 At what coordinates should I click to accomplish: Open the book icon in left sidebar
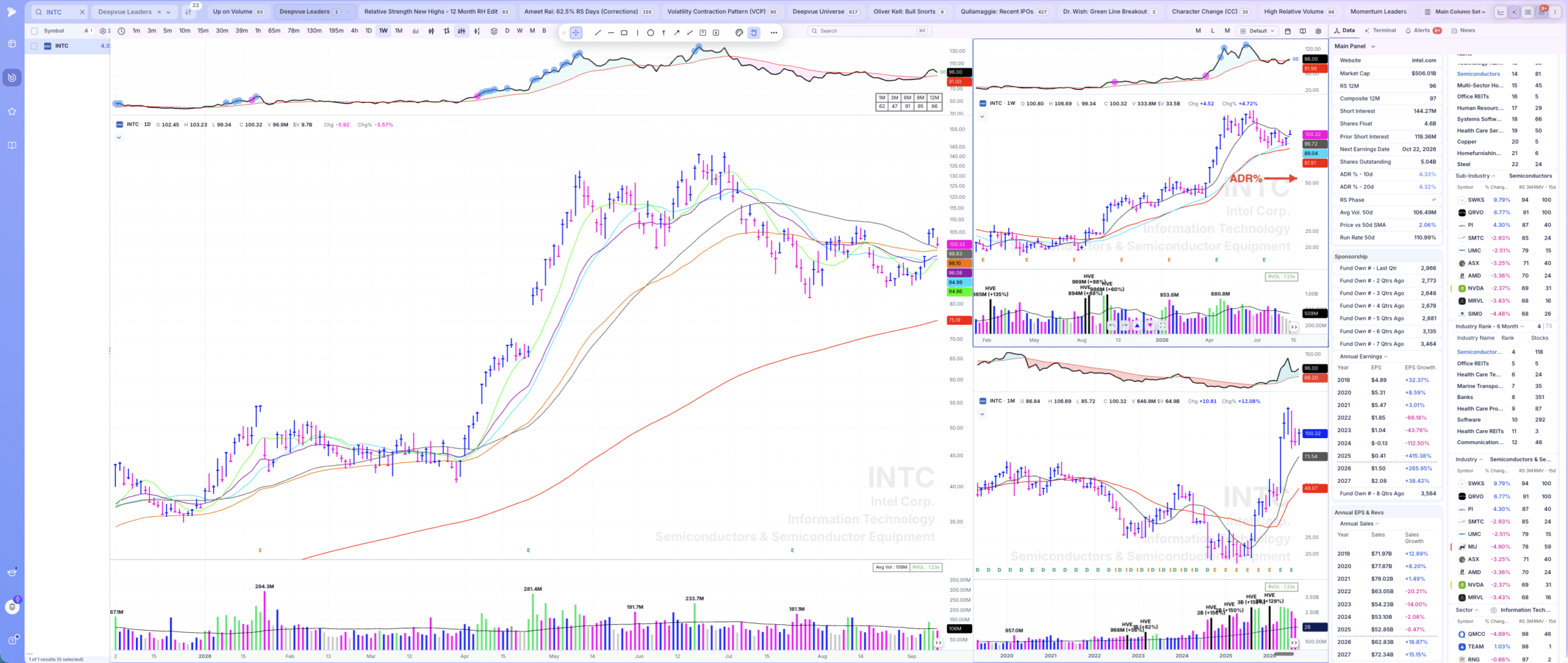tap(12, 145)
